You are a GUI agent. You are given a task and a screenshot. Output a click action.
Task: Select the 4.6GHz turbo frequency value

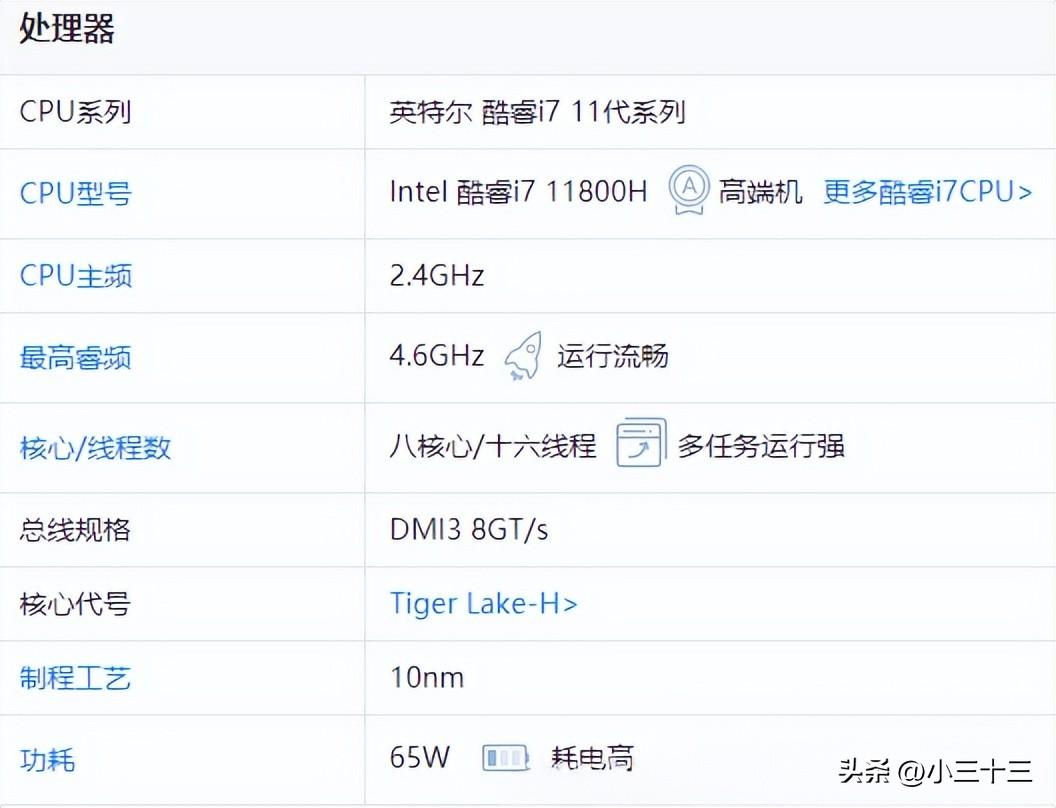(x=437, y=356)
